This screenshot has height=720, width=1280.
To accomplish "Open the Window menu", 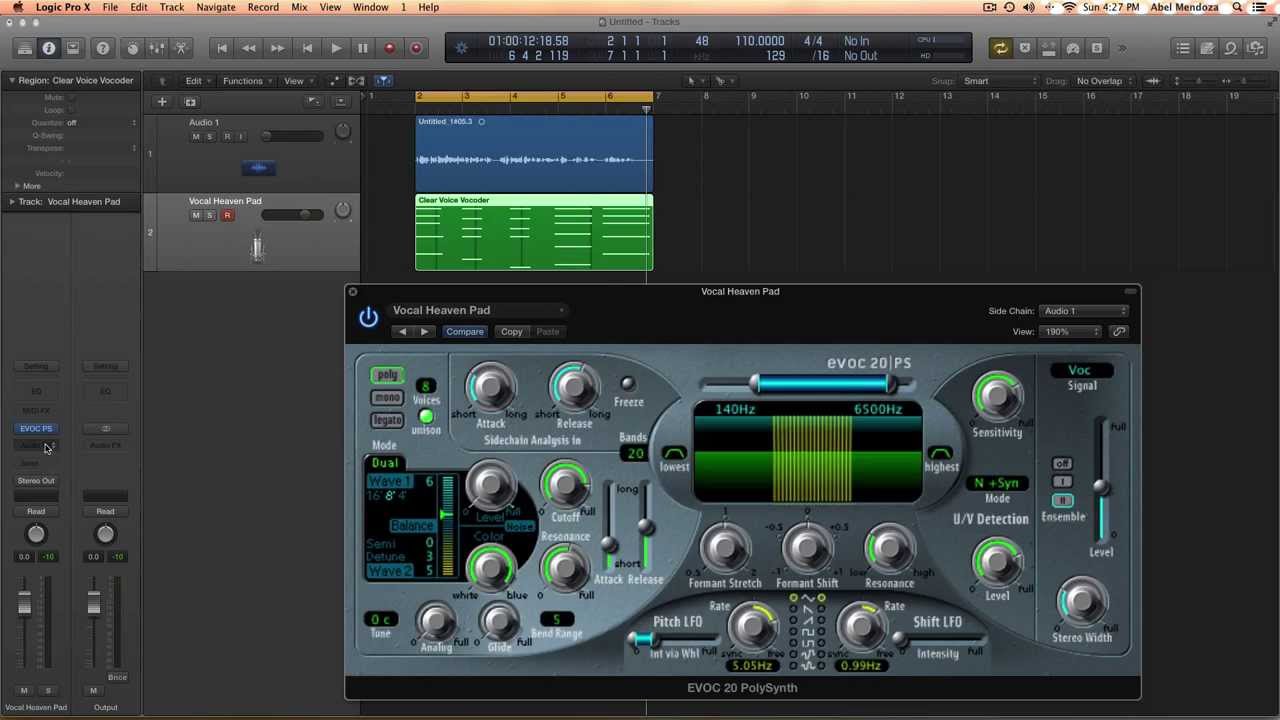I will (x=370, y=7).
